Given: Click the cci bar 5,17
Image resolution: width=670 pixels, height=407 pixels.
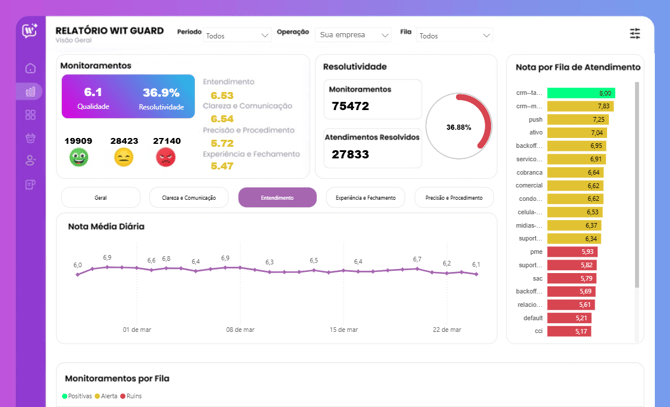Looking at the screenshot, I should click(569, 331).
